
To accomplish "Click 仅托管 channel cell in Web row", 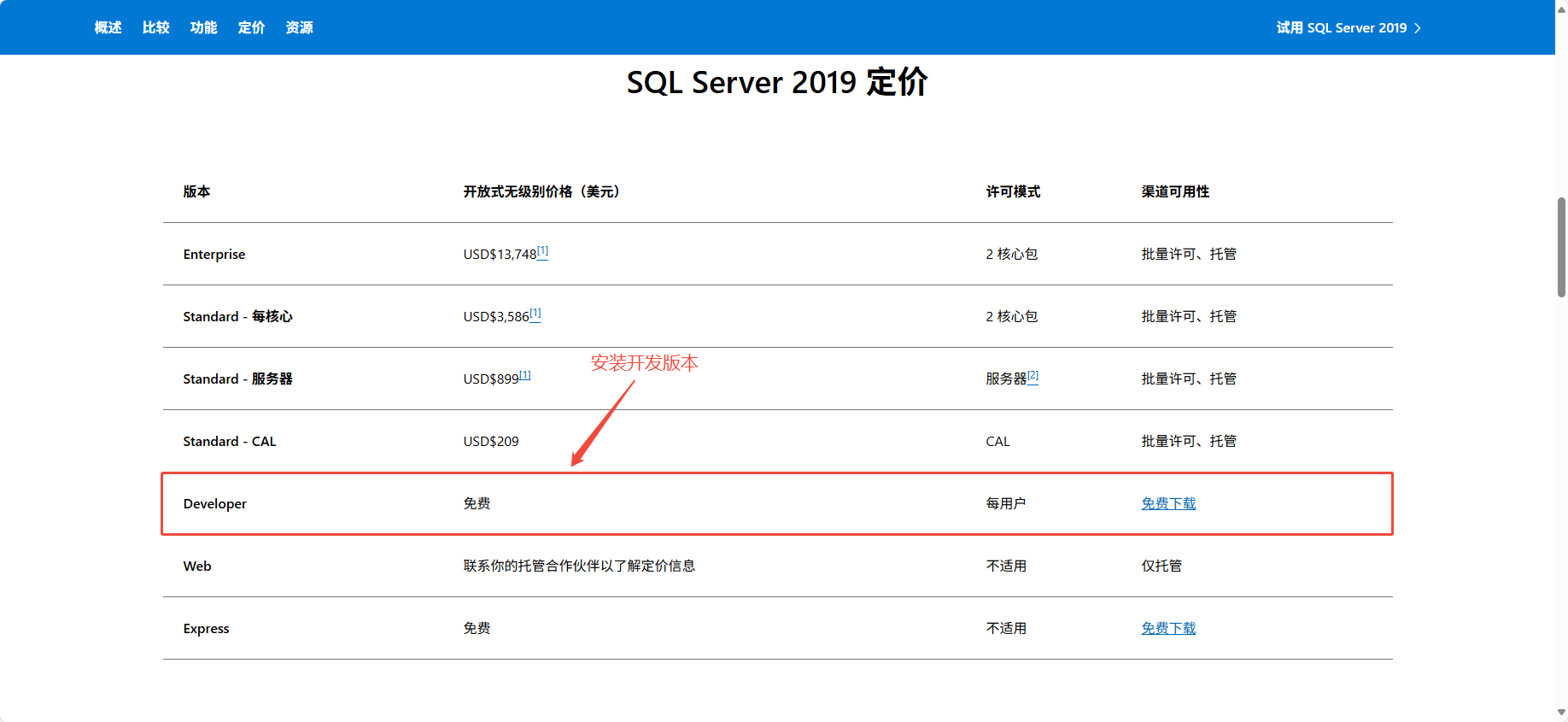I will (x=1161, y=566).
